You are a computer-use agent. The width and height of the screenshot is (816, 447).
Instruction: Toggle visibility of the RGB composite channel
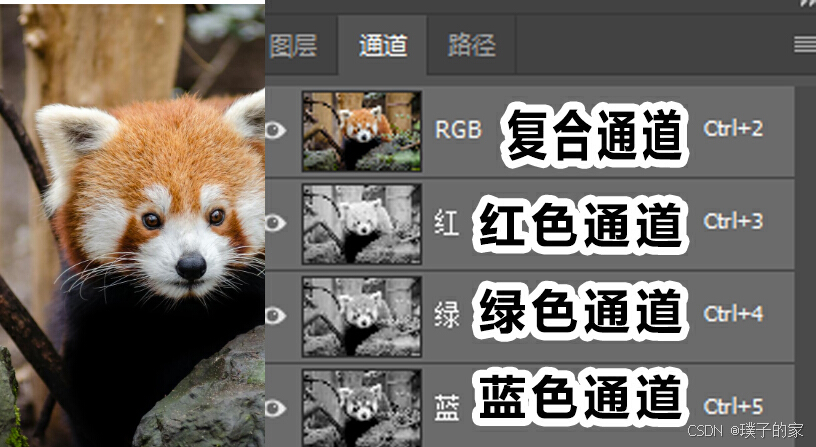[275, 130]
